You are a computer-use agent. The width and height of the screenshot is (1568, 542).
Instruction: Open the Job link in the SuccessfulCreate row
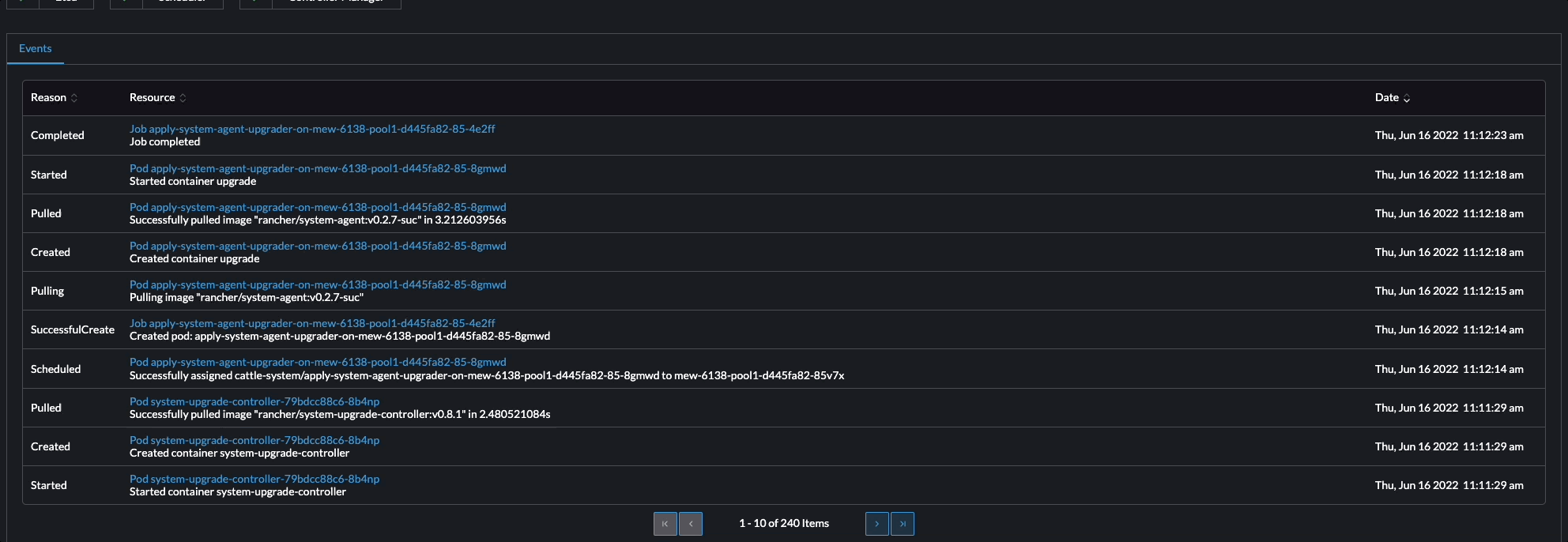click(312, 323)
